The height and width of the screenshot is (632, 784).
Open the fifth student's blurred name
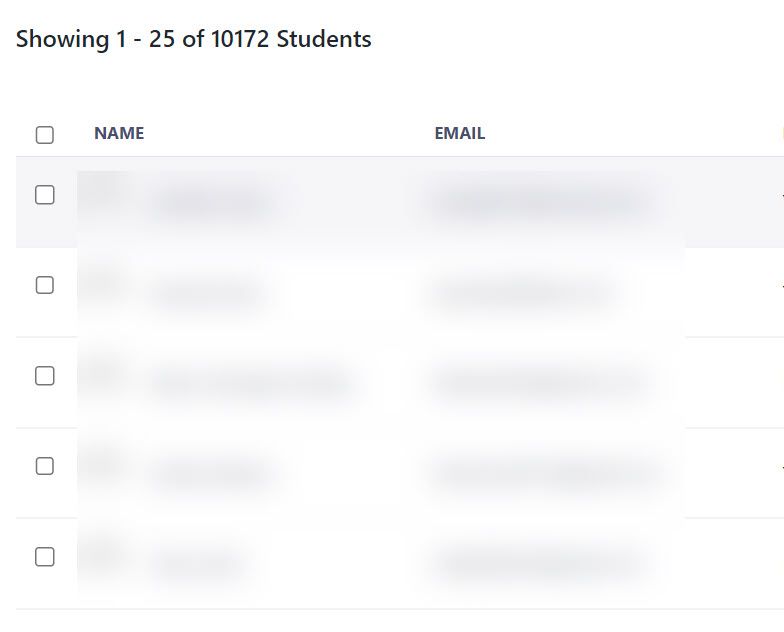coord(198,564)
